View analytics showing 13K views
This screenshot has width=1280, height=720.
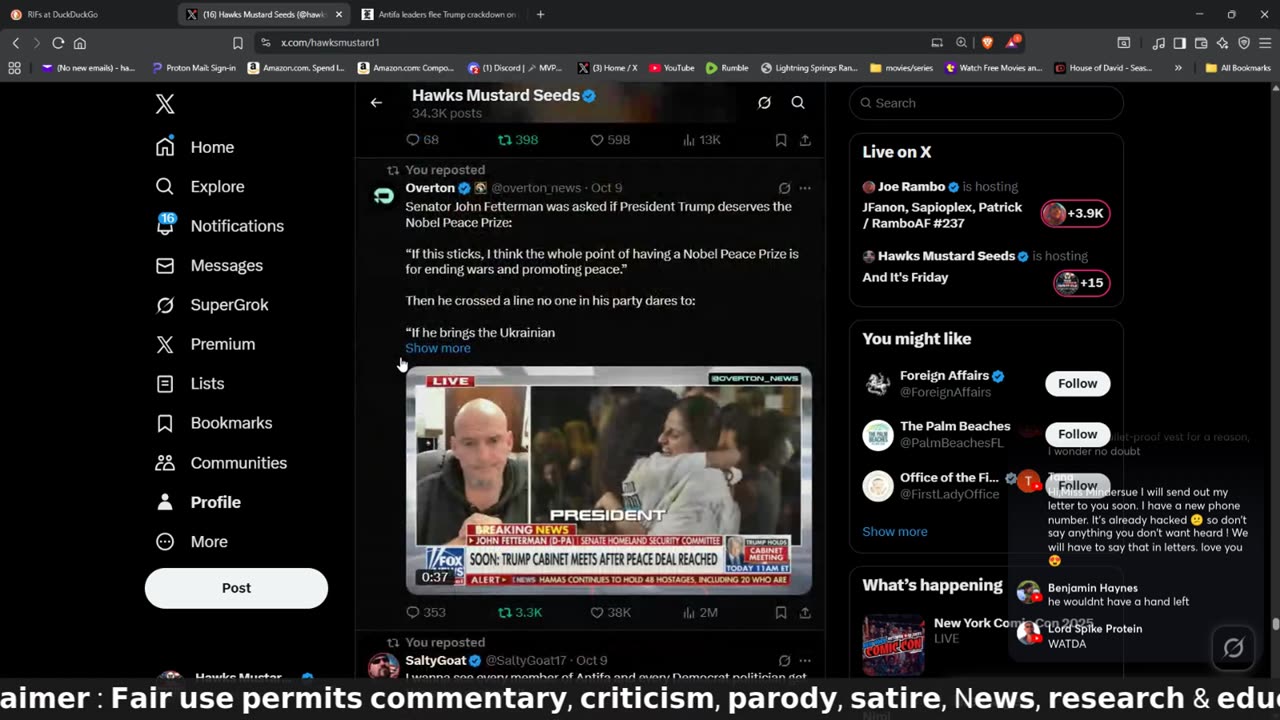(x=701, y=140)
